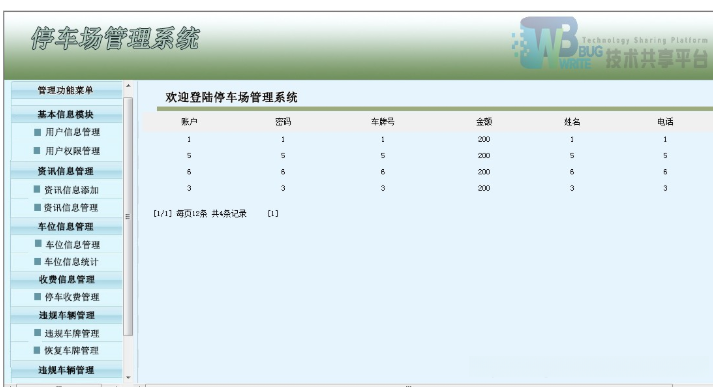Click the square icon beside 停车收费管理

pyautogui.click(x=38, y=297)
